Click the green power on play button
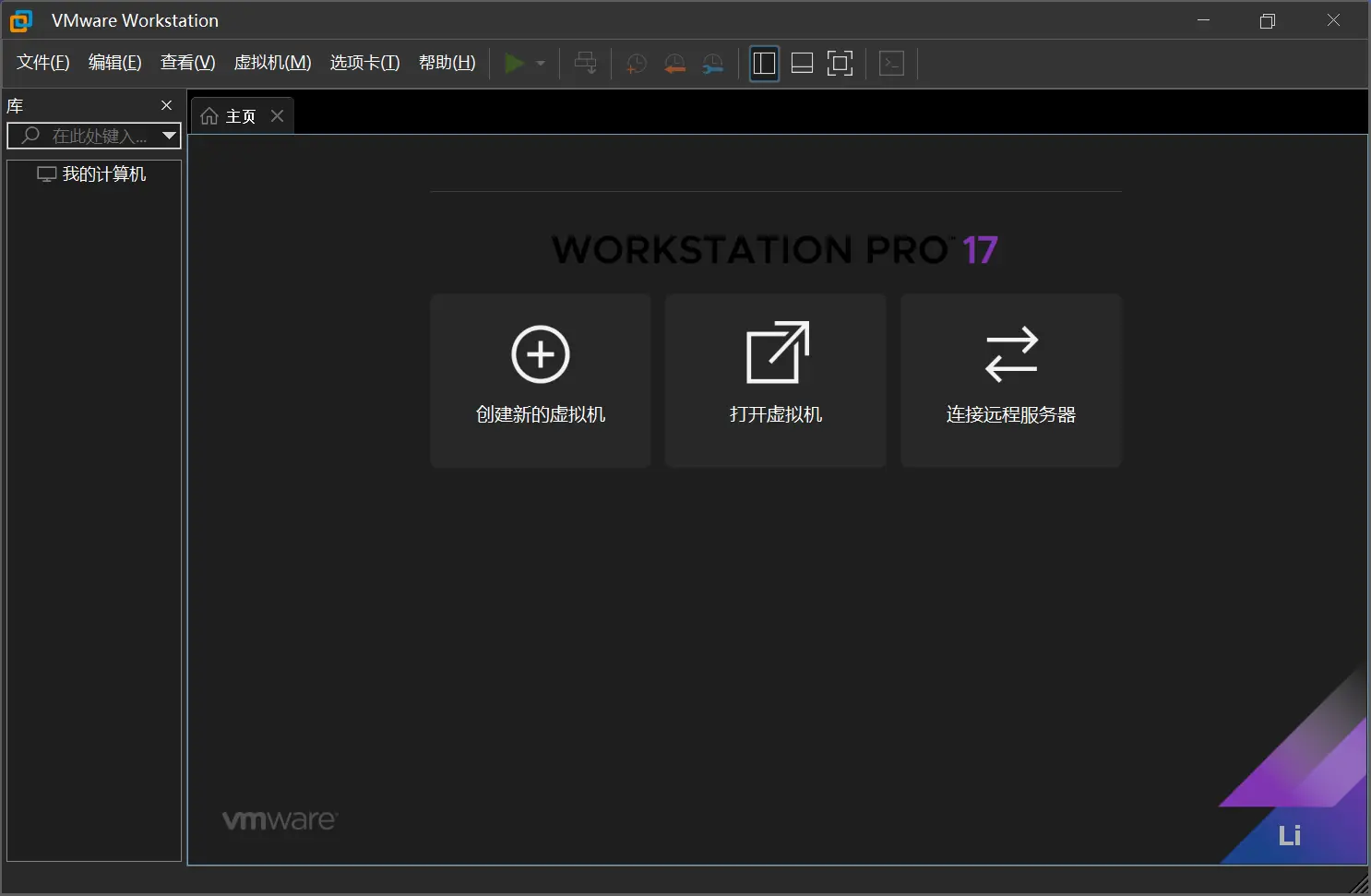Image resolution: width=1371 pixels, height=896 pixels. pos(514,64)
